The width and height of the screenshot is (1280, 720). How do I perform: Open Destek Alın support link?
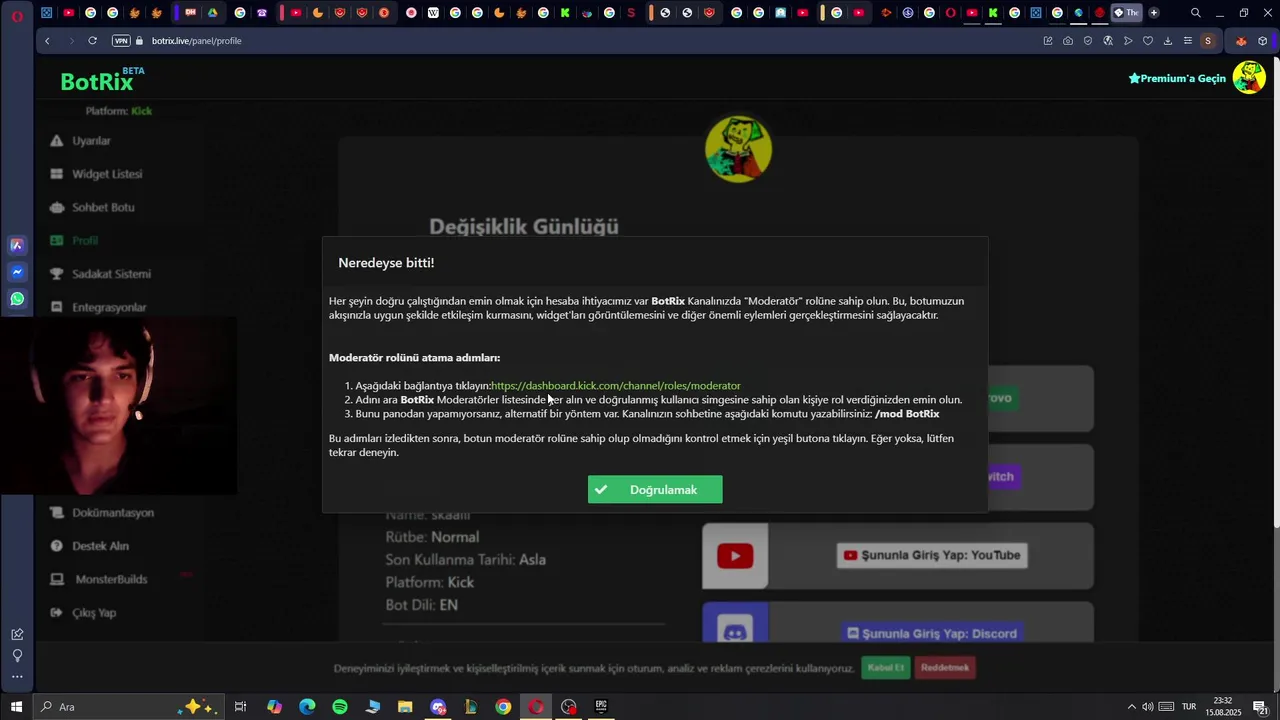(x=100, y=546)
